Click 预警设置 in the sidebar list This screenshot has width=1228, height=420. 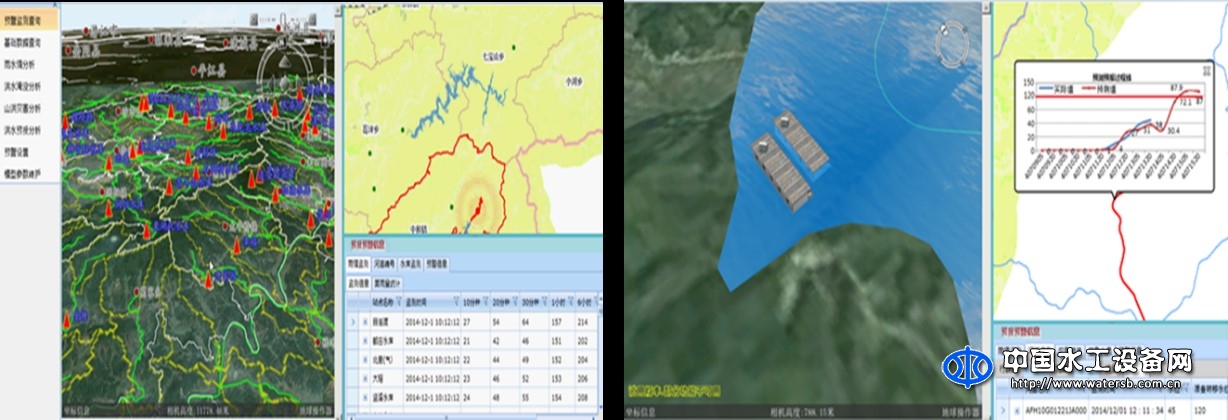18,152
